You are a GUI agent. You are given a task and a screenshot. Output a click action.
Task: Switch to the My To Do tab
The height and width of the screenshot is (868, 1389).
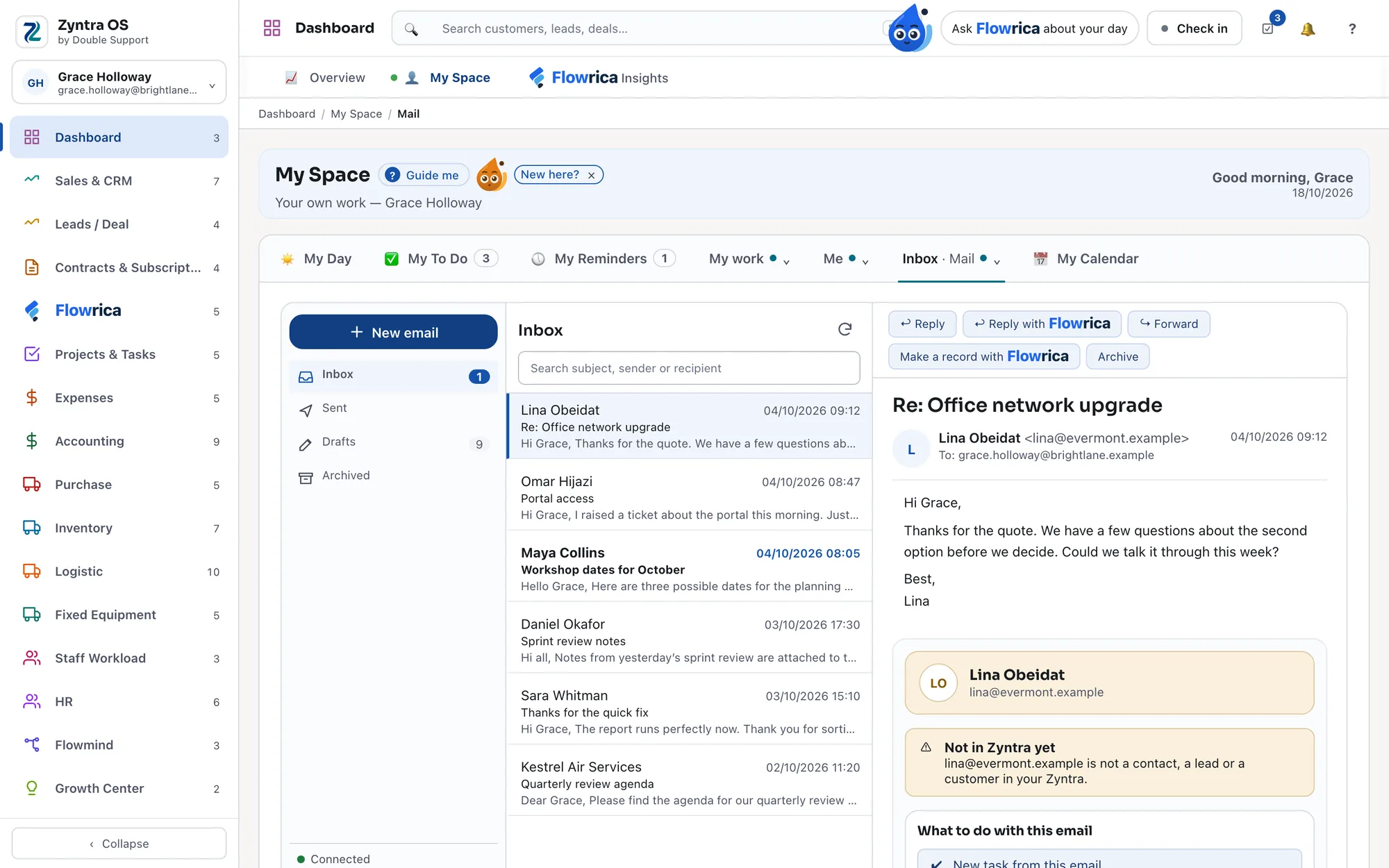[x=440, y=259]
